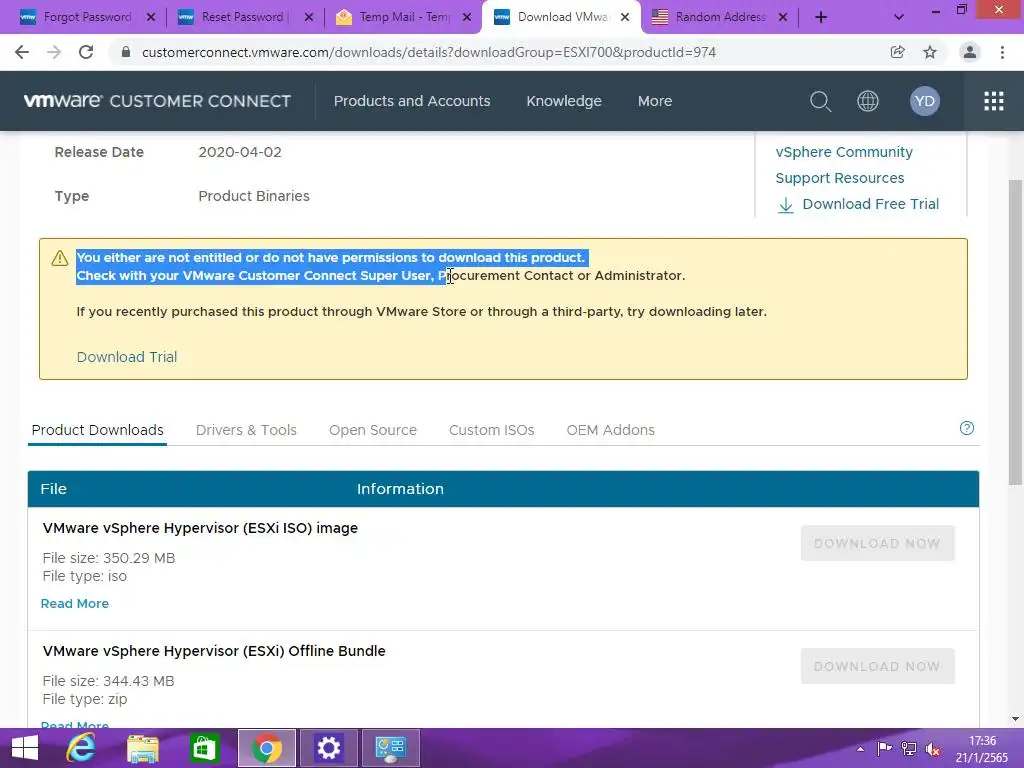The width and height of the screenshot is (1024, 768).
Task: Click the browser back arrow
Action: tap(22, 52)
